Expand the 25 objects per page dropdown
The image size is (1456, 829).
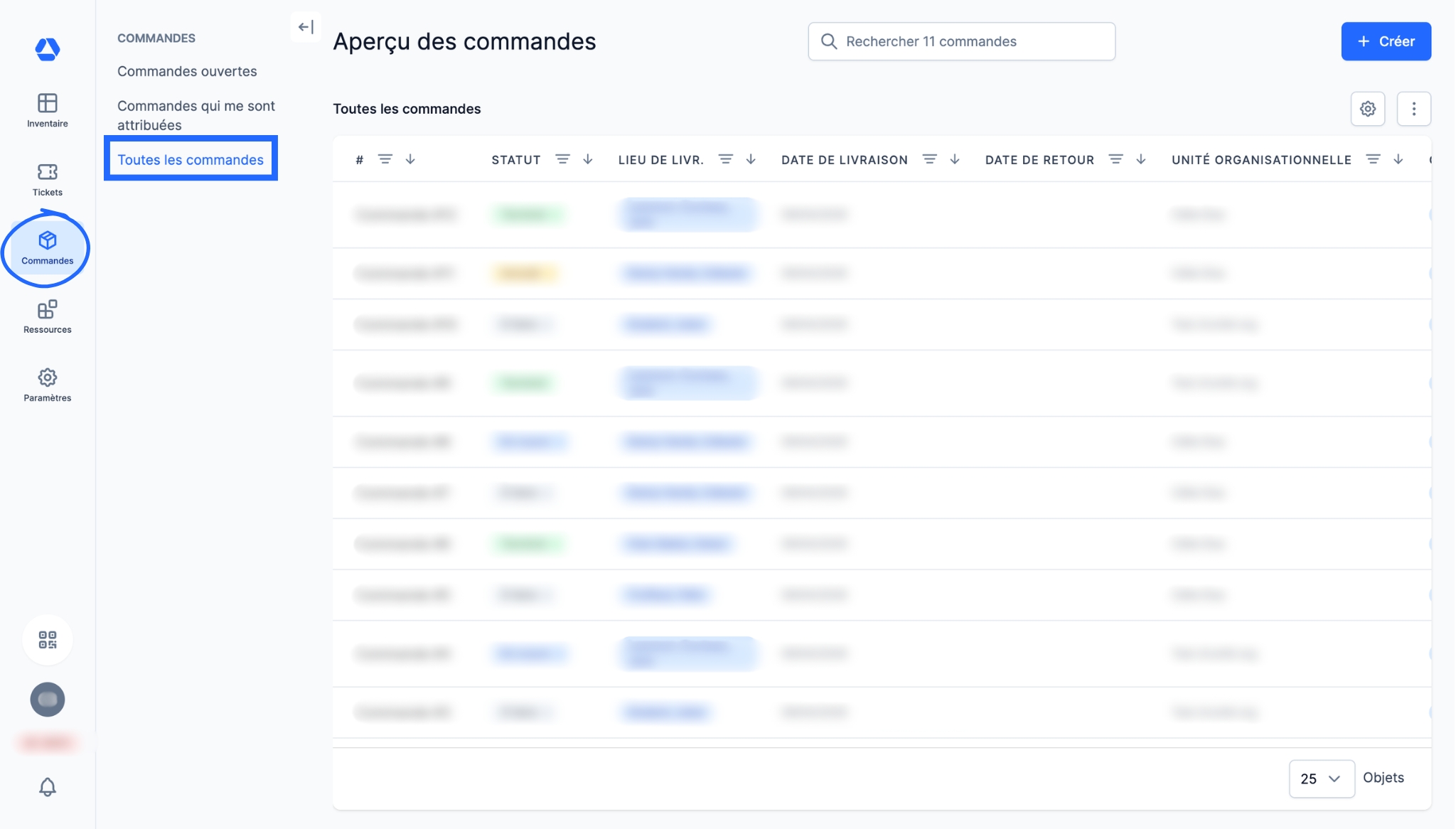tap(1321, 779)
